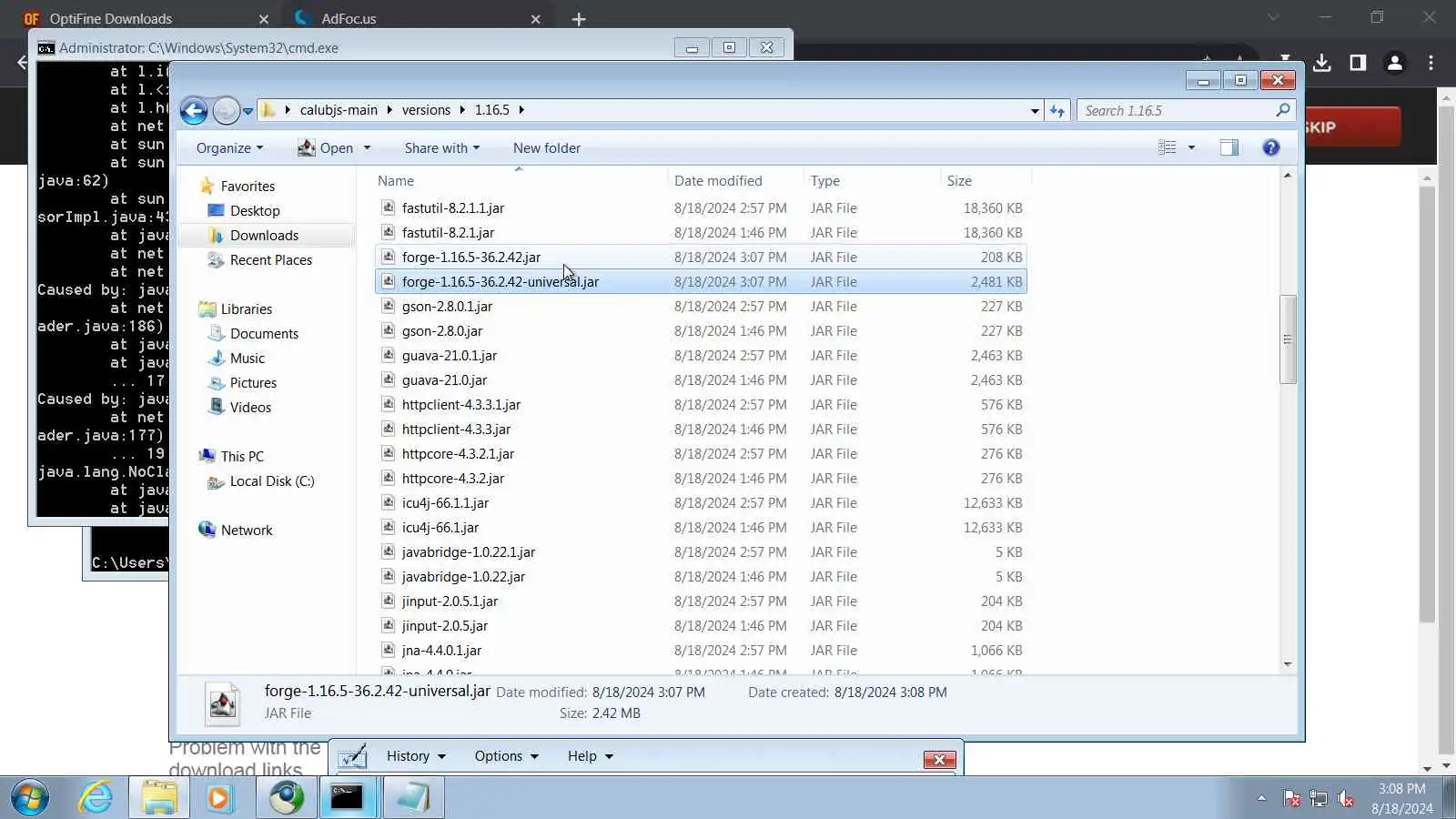Sort files by the Name column

click(x=520, y=180)
